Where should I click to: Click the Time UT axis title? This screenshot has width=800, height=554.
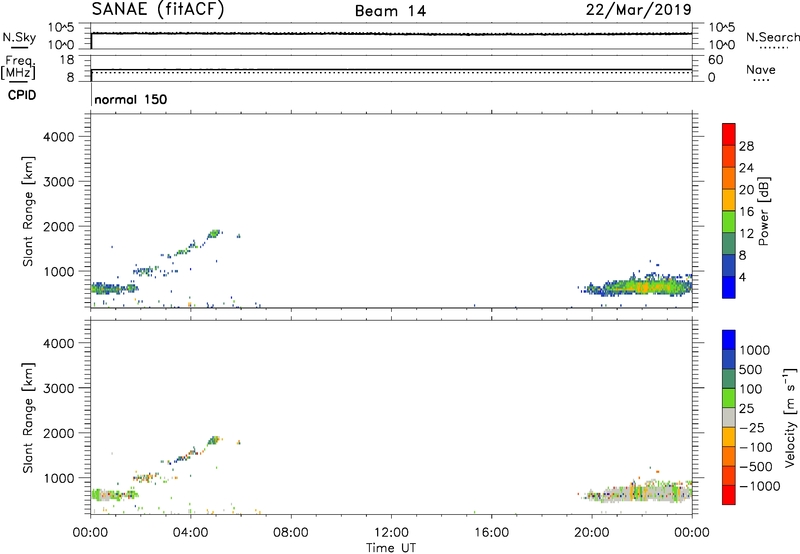click(x=391, y=548)
